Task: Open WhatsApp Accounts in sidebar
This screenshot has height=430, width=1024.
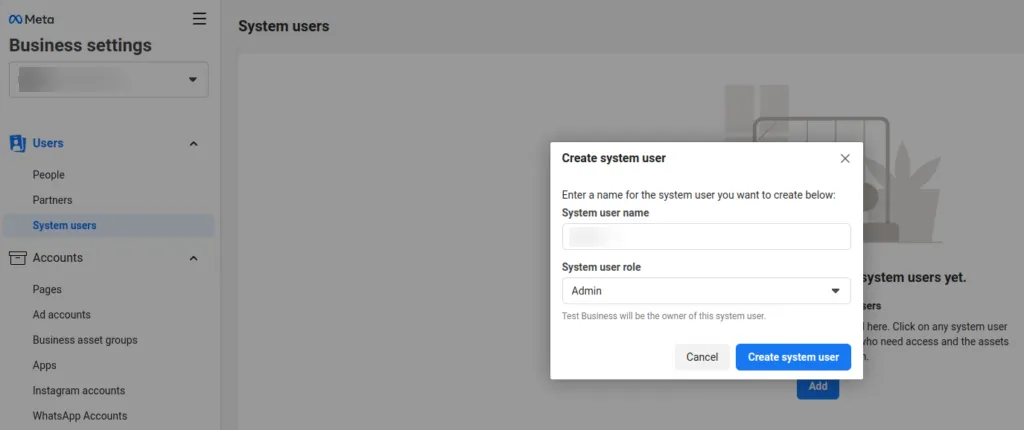Action: [x=79, y=416]
